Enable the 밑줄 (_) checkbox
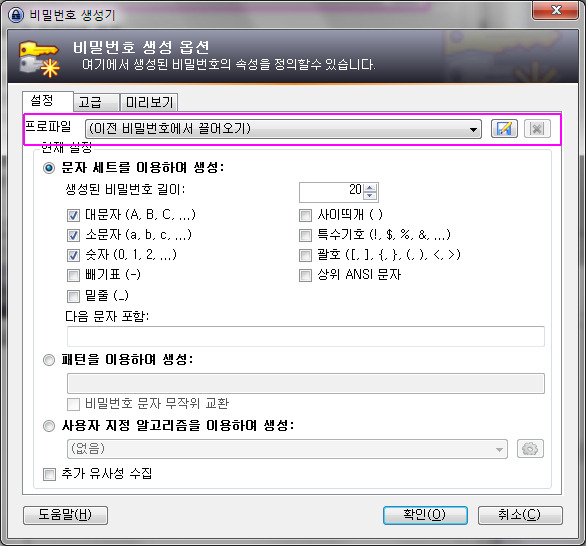586x546 pixels. 73,296
